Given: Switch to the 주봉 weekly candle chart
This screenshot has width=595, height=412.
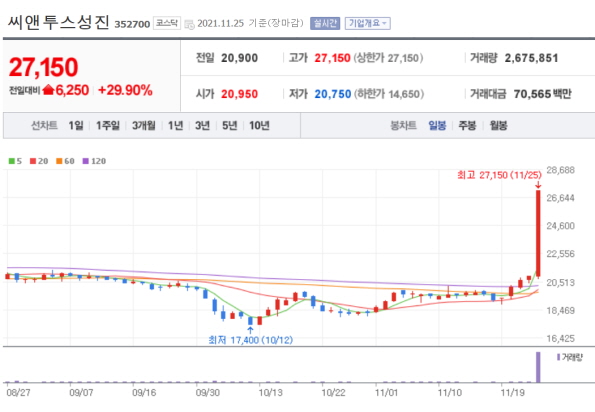Looking at the screenshot, I should (467, 125).
